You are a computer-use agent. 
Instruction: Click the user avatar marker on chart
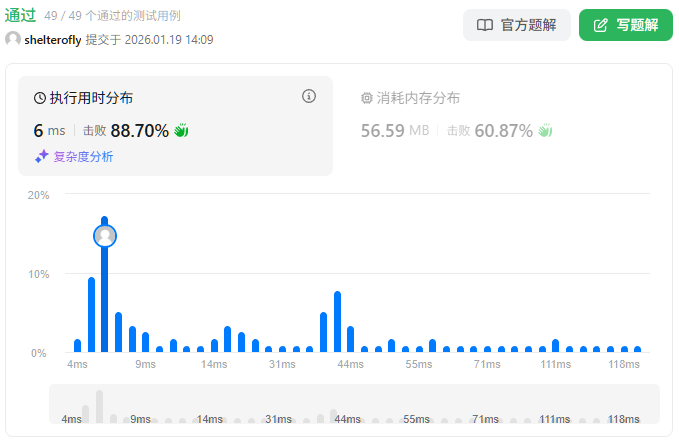pyautogui.click(x=105, y=236)
